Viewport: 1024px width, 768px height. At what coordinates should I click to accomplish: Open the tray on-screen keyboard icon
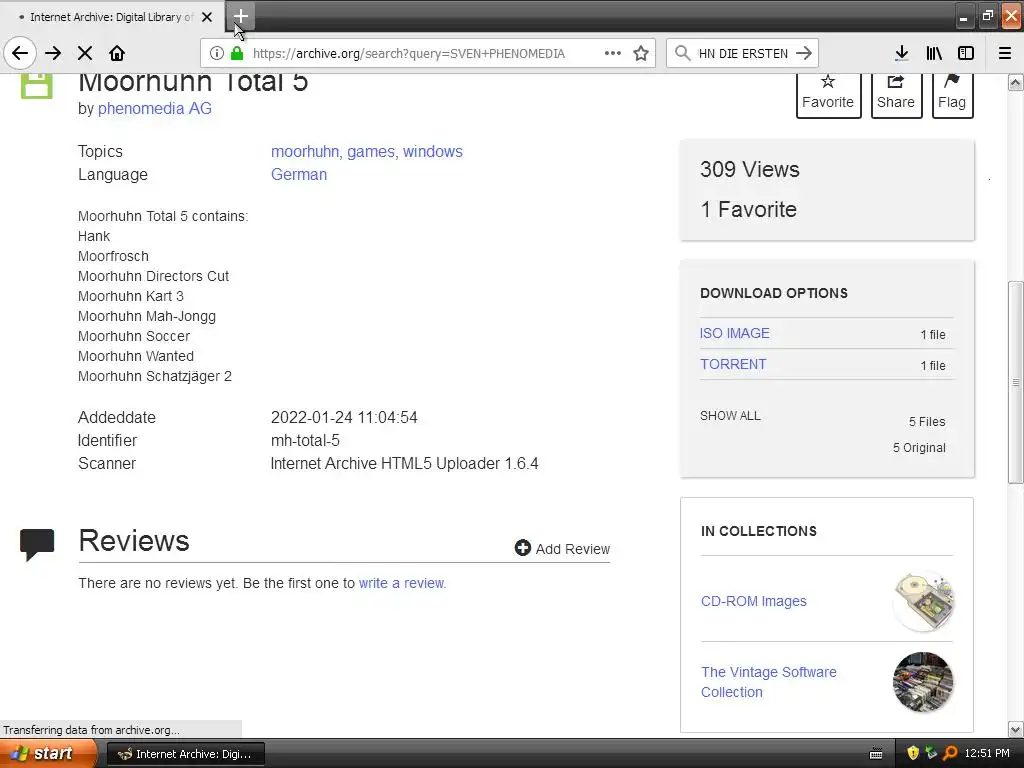pyautogui.click(x=876, y=754)
